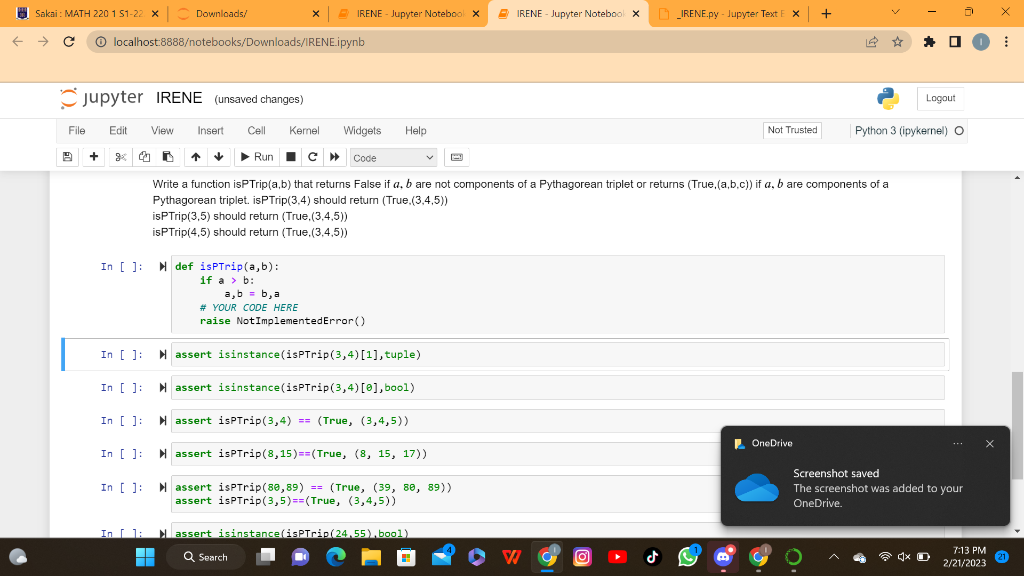Image resolution: width=1024 pixels, height=576 pixels.
Task: Move the selected cell up
Action: pos(197,157)
